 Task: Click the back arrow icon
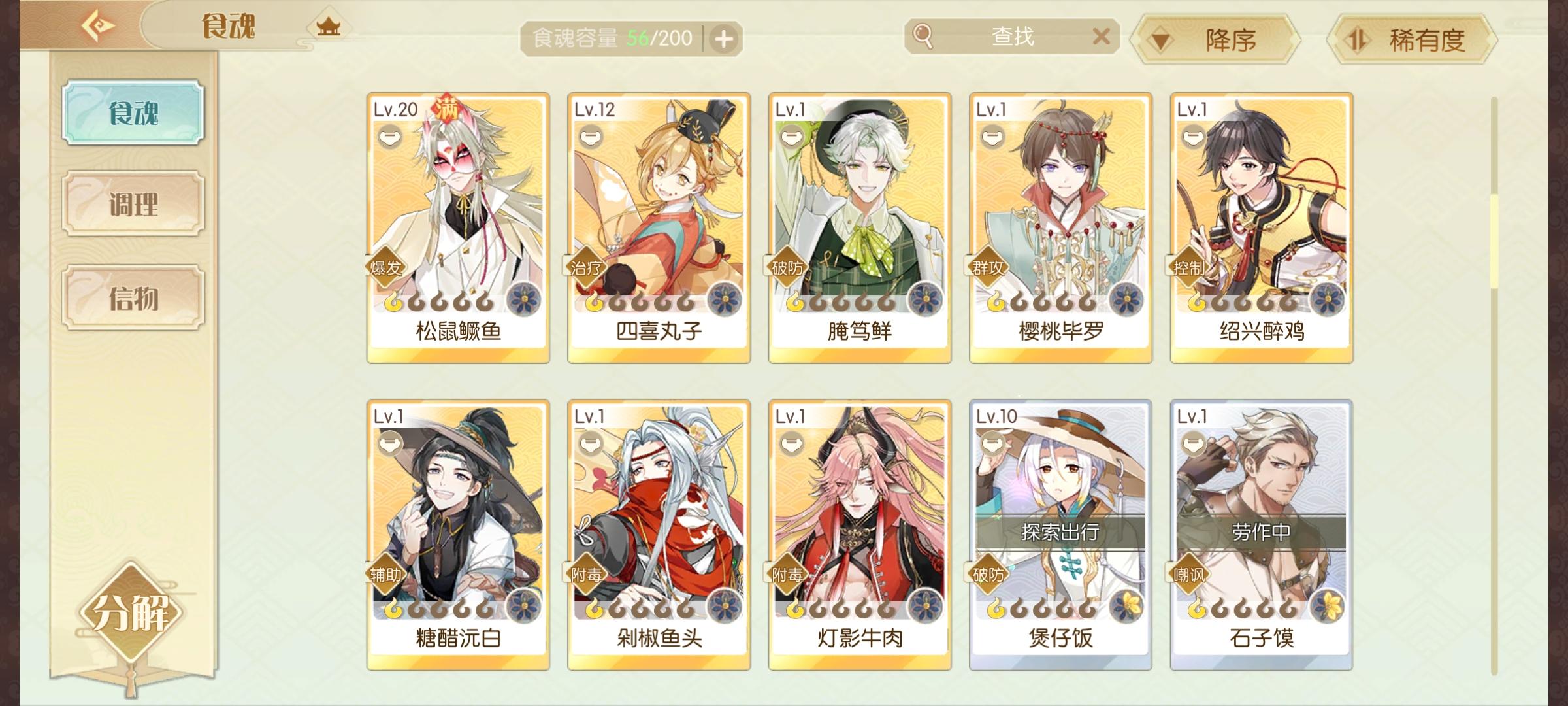click(98, 26)
